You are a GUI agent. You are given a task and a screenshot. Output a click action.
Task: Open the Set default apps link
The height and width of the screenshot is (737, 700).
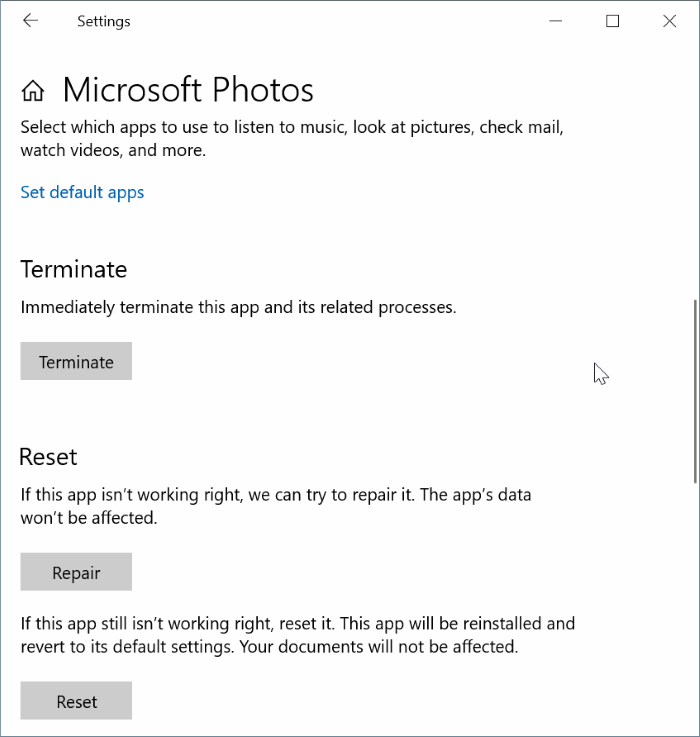[x=82, y=192]
